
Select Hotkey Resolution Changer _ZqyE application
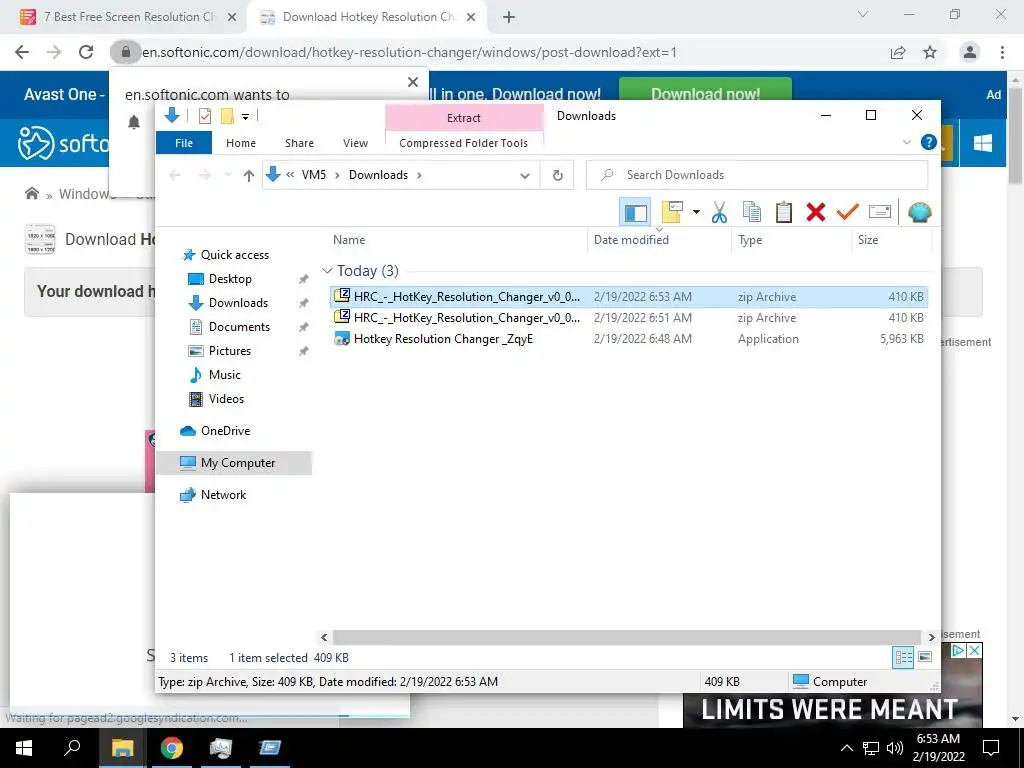[629, 338]
